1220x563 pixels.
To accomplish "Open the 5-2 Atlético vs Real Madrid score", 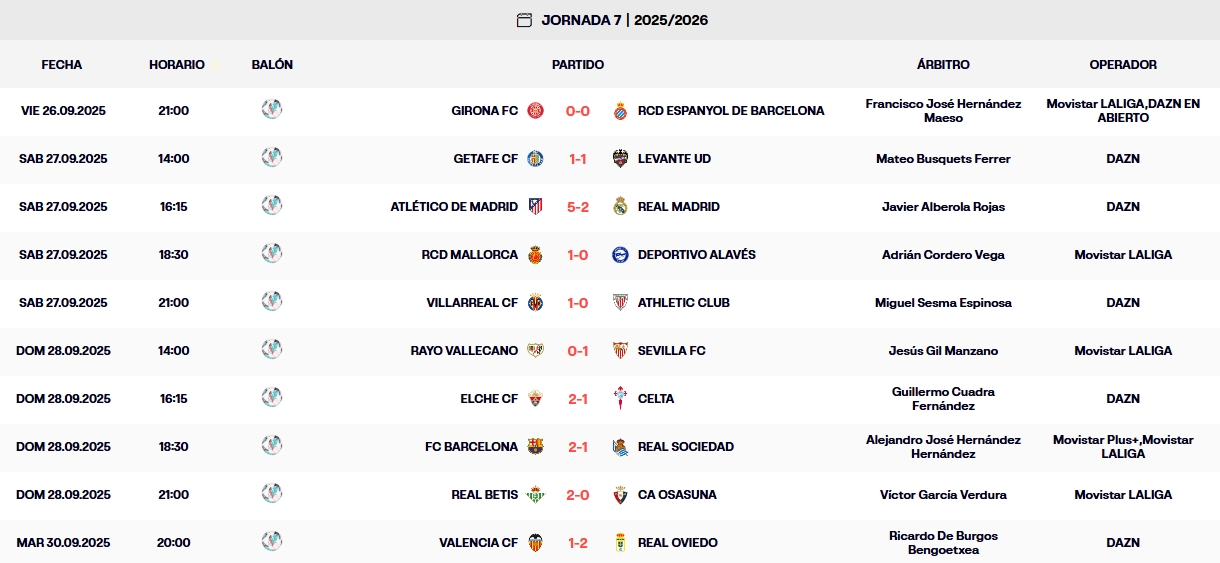I will [578, 207].
